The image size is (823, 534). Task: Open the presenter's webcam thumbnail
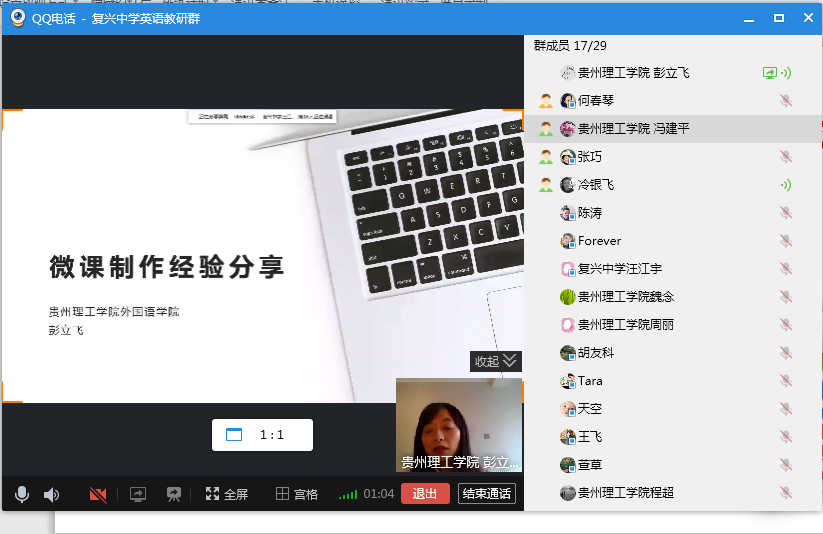(x=459, y=424)
